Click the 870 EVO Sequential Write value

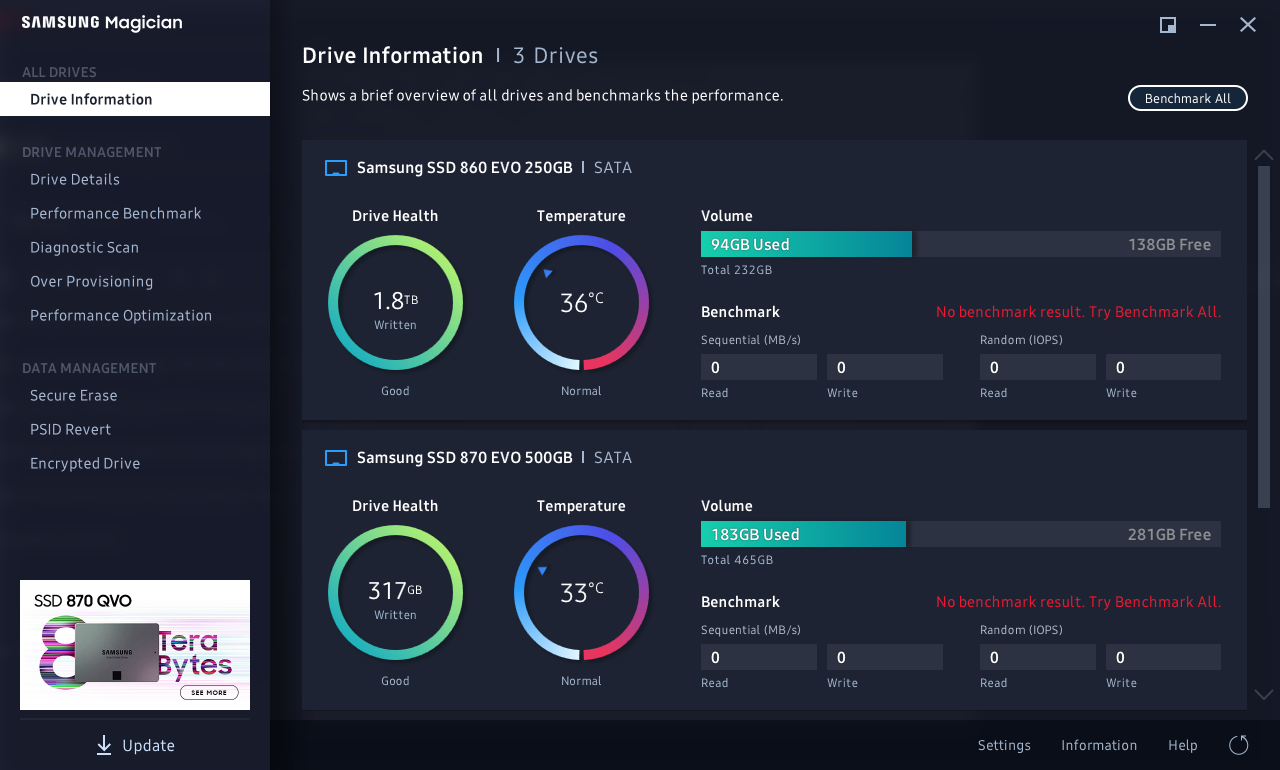click(885, 657)
